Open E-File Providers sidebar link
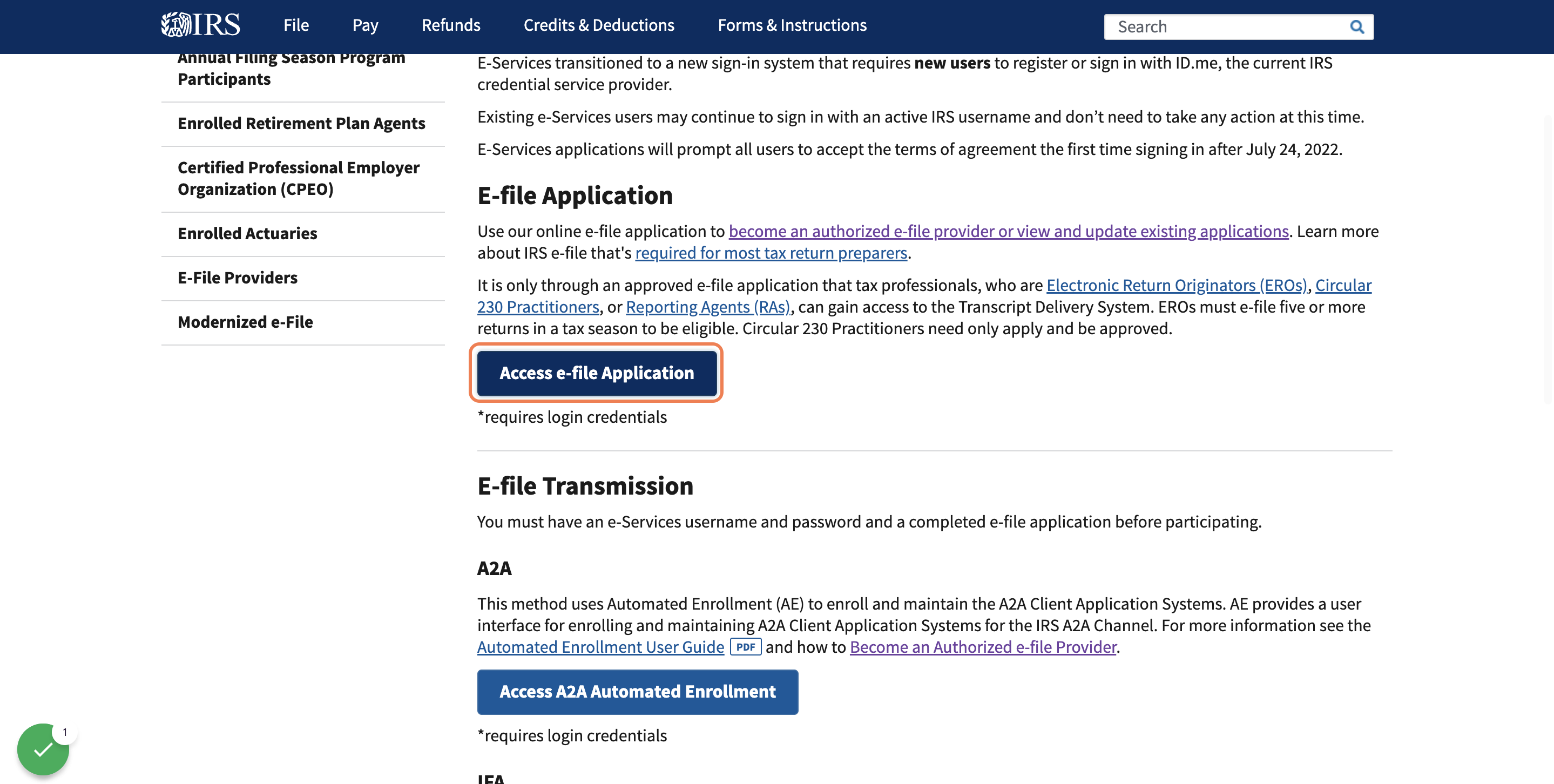This screenshot has height=784, width=1554. 237,278
